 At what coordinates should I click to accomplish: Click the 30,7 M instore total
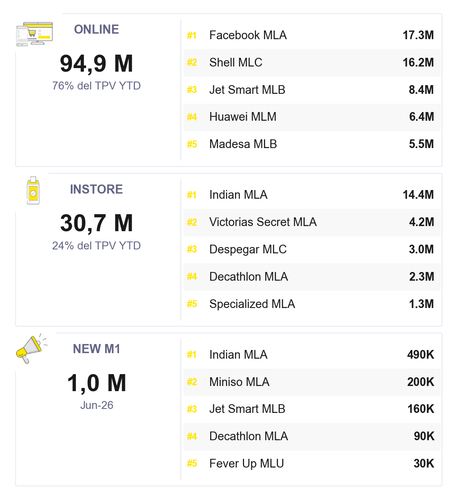tap(96, 223)
